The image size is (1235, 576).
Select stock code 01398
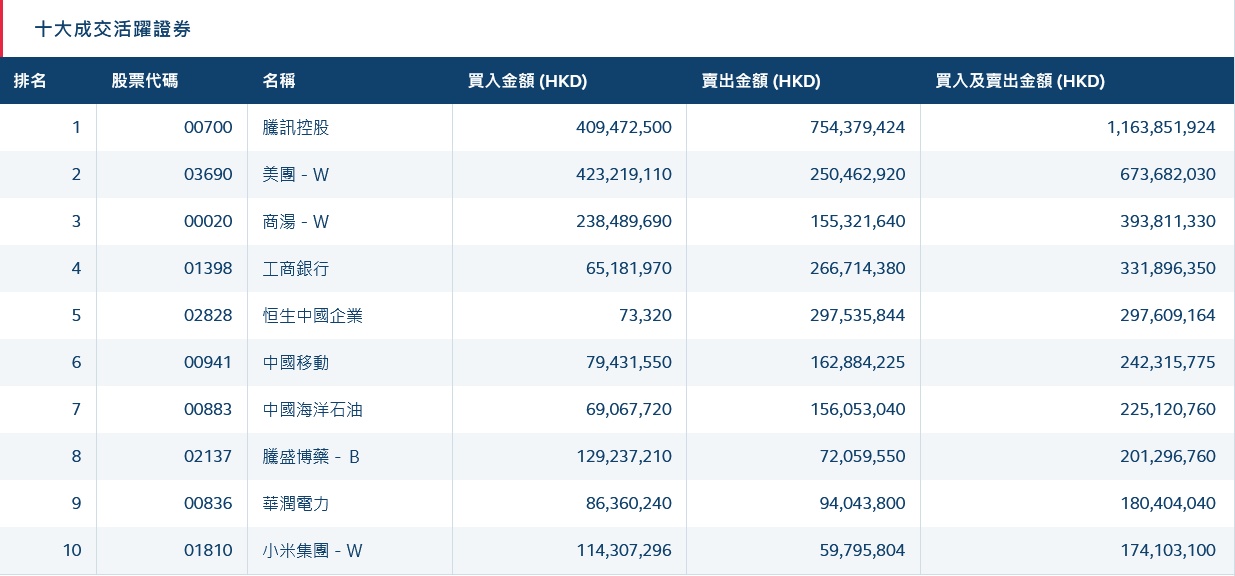(208, 268)
